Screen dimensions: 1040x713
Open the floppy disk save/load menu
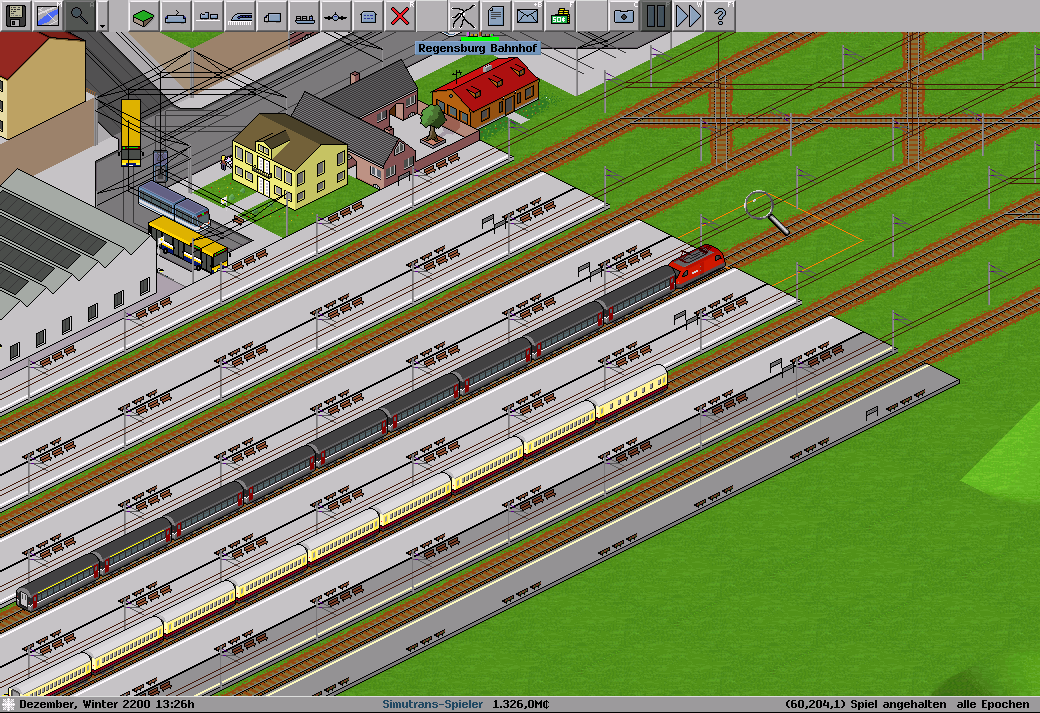(16, 15)
